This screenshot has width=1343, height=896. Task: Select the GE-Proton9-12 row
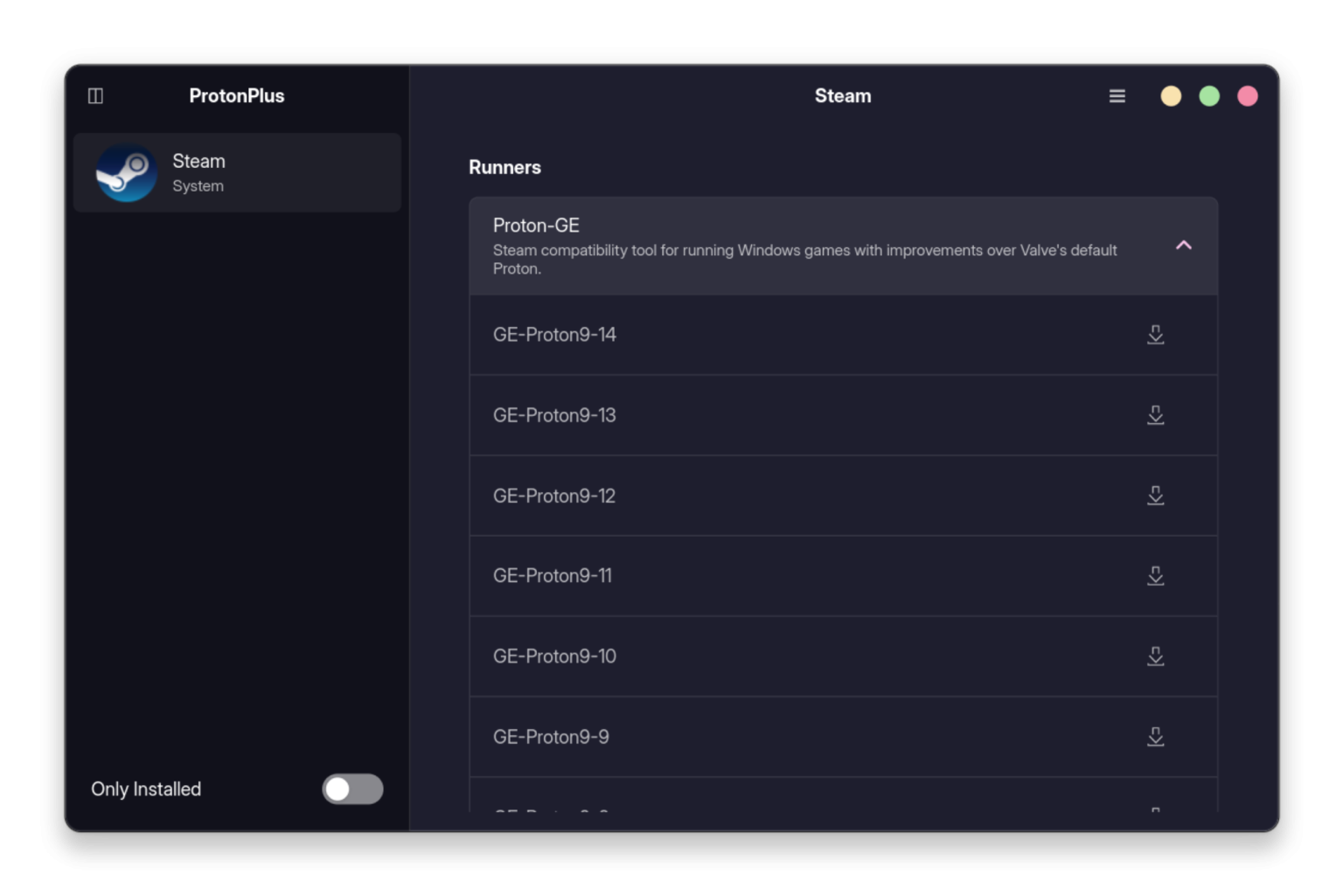pos(699,496)
